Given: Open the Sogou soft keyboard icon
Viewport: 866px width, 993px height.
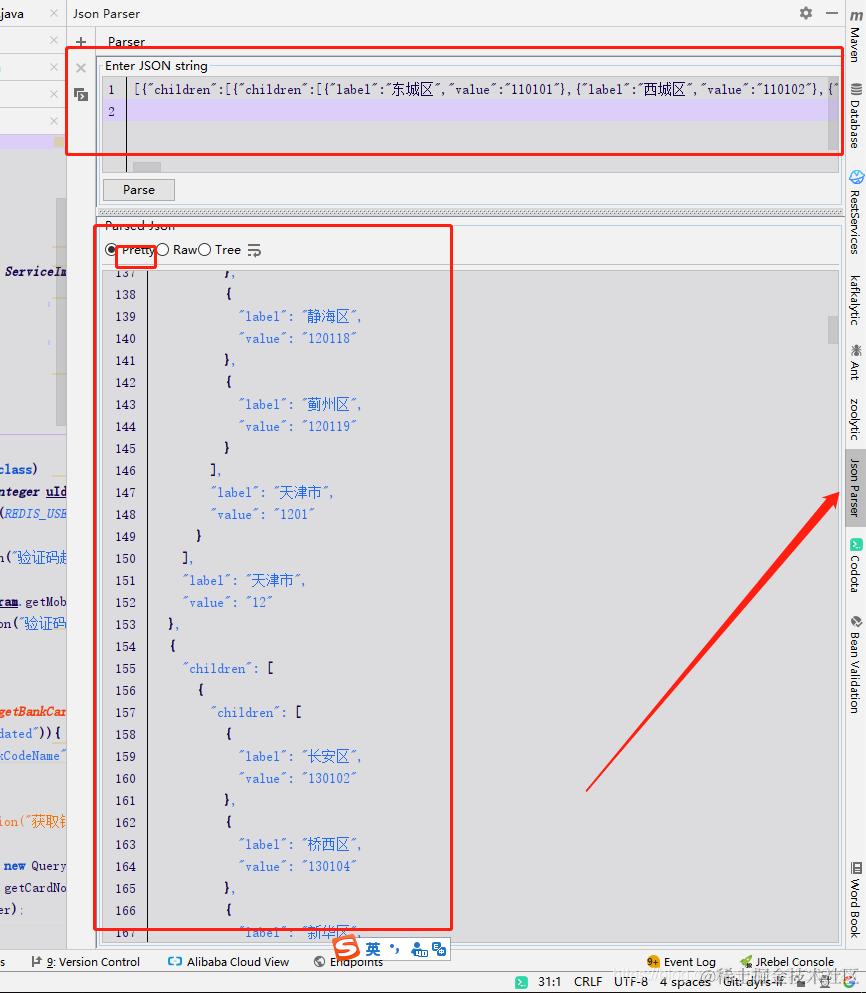Looking at the screenshot, I should [x=419, y=949].
